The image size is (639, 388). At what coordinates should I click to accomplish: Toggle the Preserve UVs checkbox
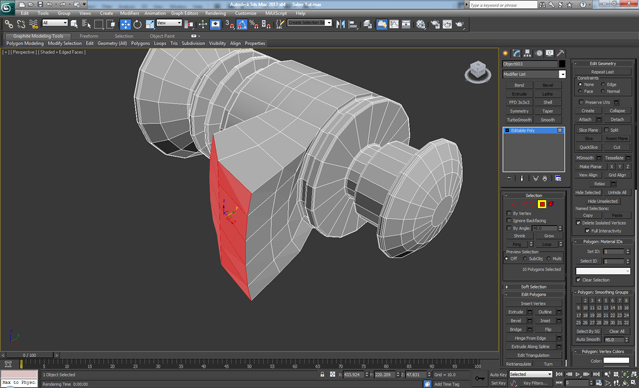coord(582,102)
